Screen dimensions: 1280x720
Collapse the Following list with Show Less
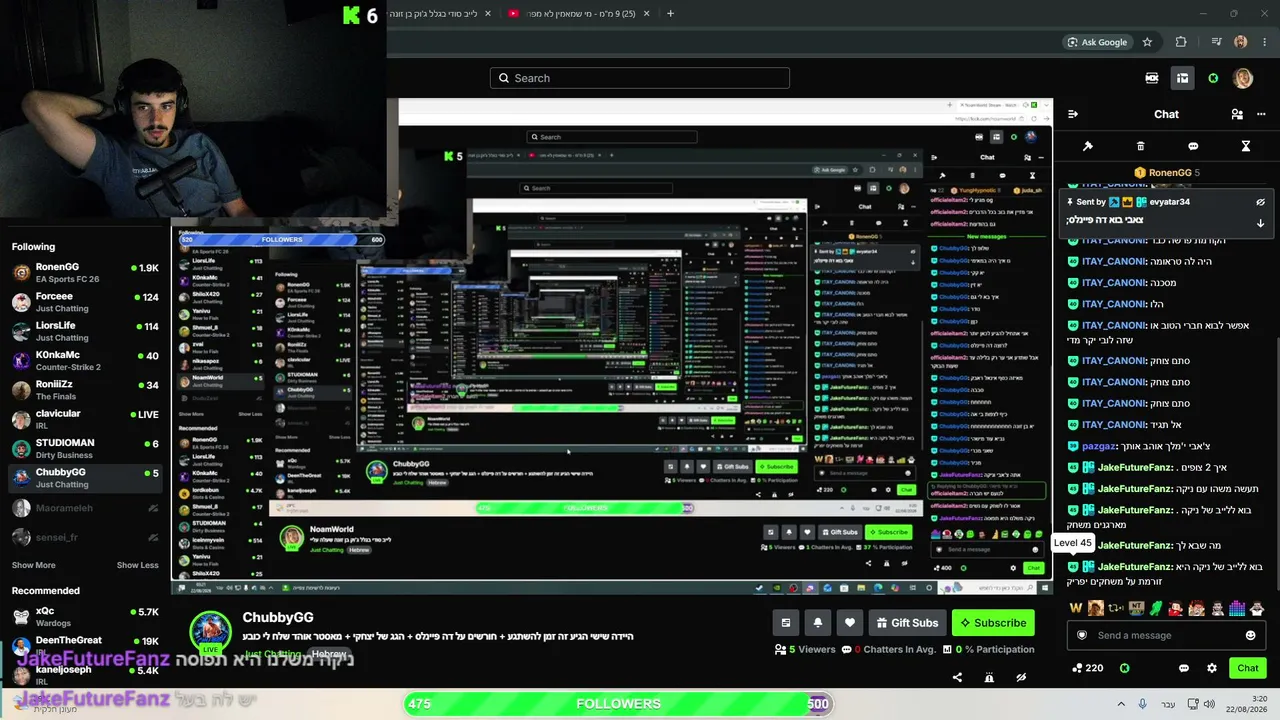(137, 565)
